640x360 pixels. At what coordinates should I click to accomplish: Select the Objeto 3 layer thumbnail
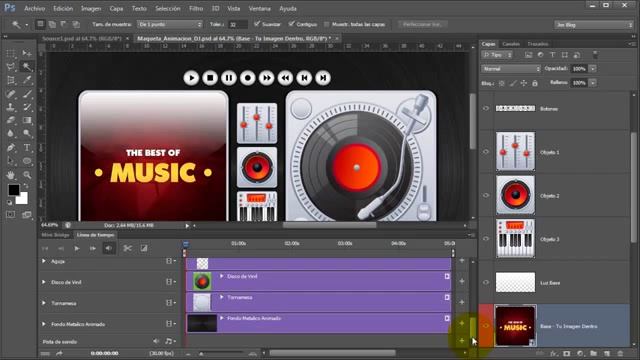(516, 239)
